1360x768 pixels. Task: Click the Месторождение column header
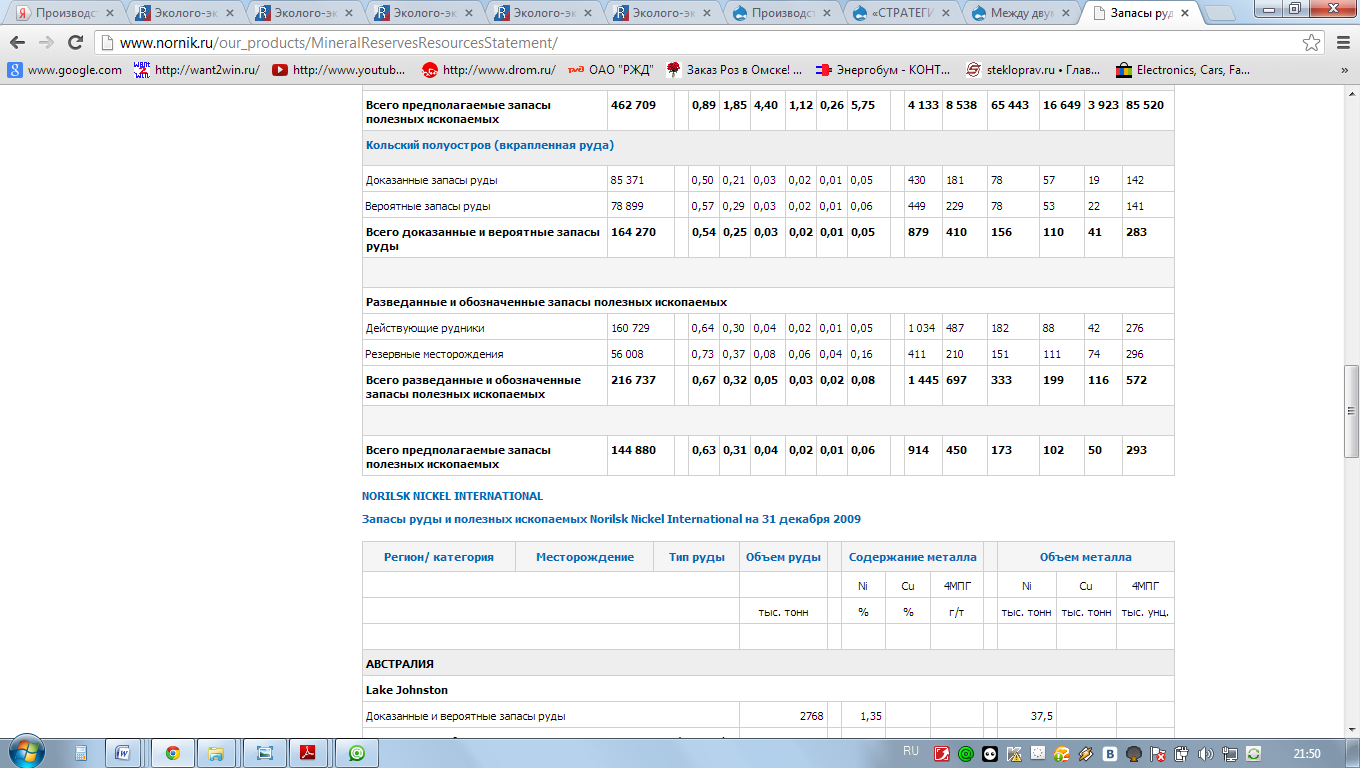(x=585, y=557)
